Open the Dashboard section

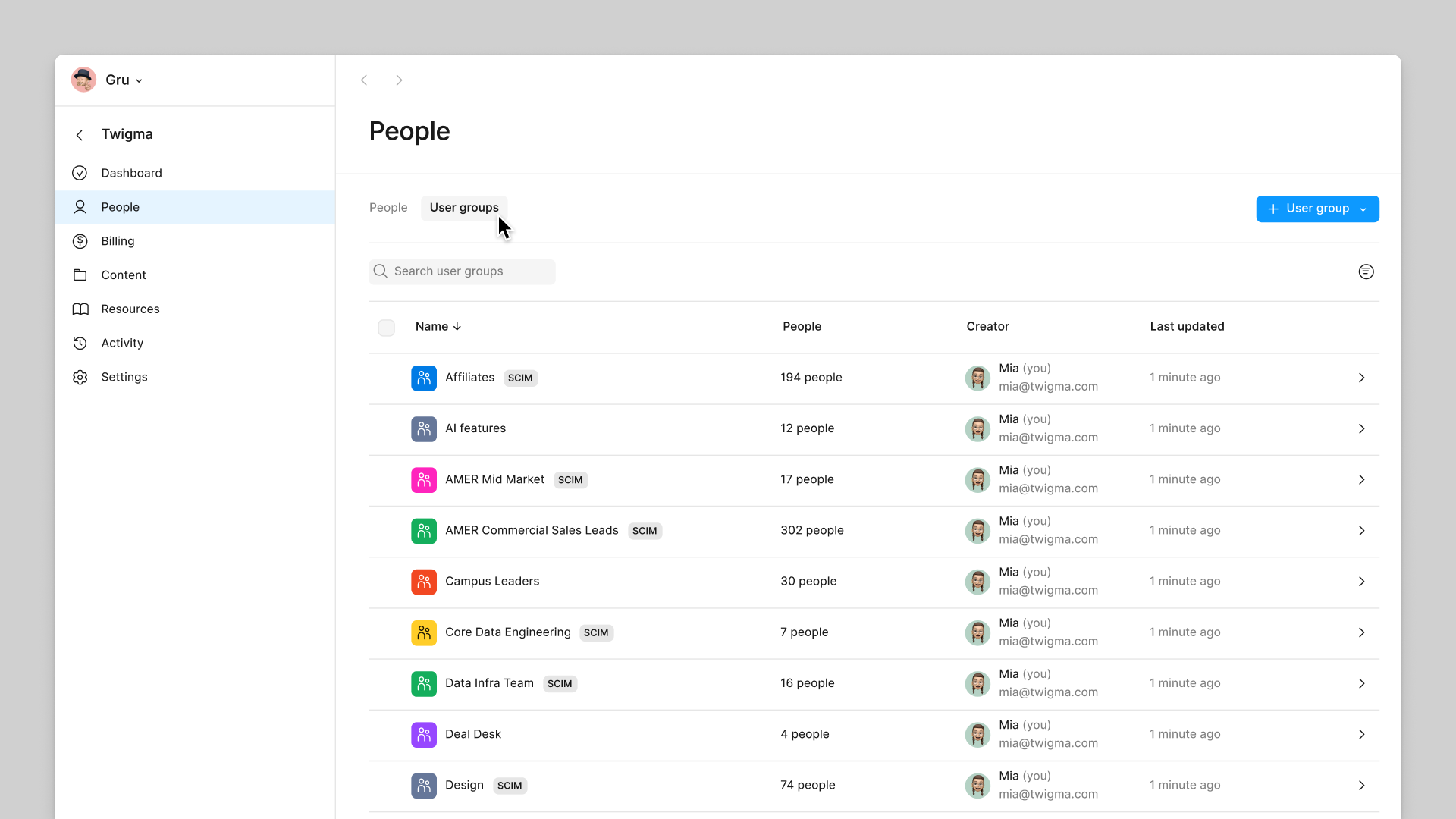[132, 173]
